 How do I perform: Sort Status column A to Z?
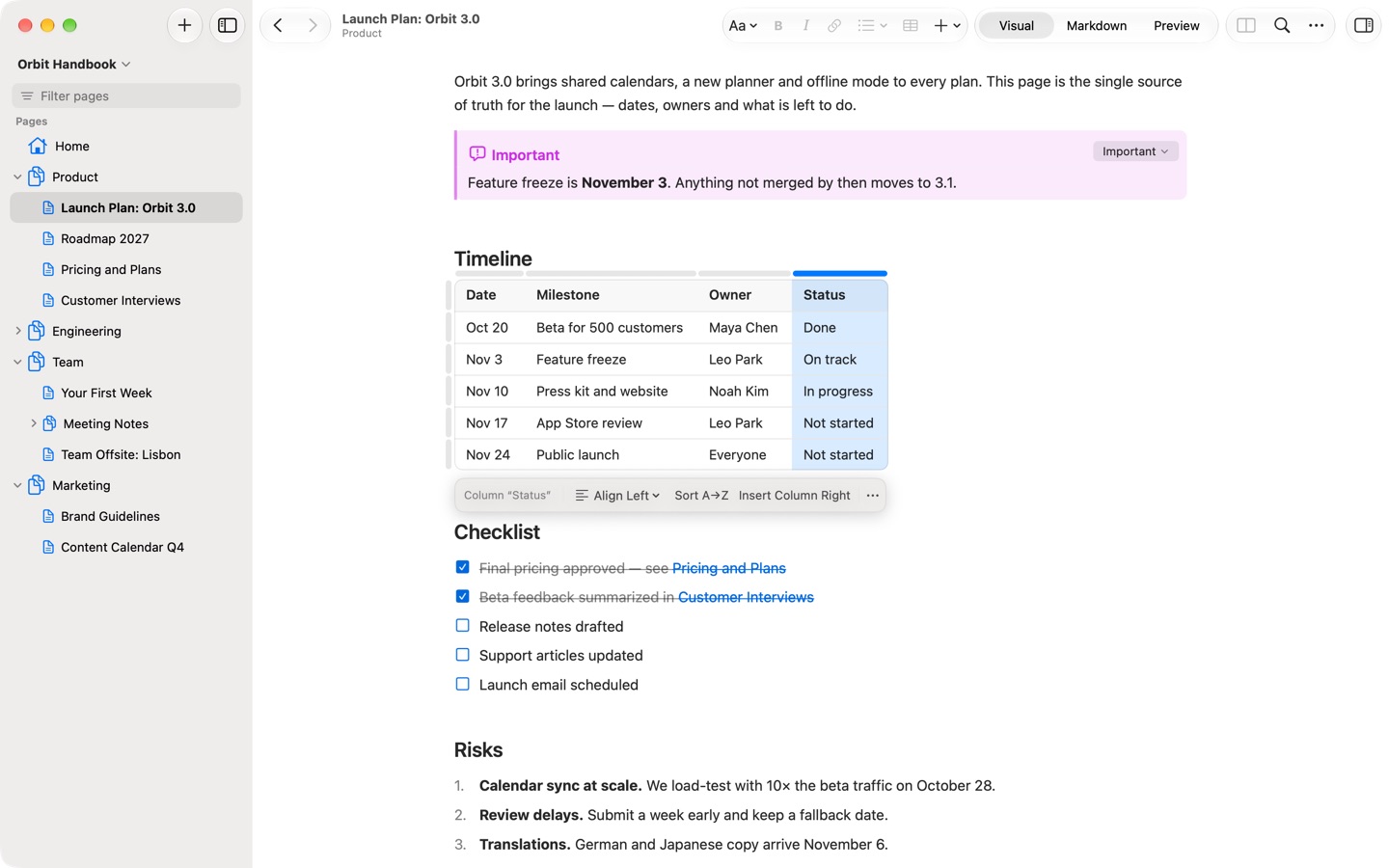point(701,496)
